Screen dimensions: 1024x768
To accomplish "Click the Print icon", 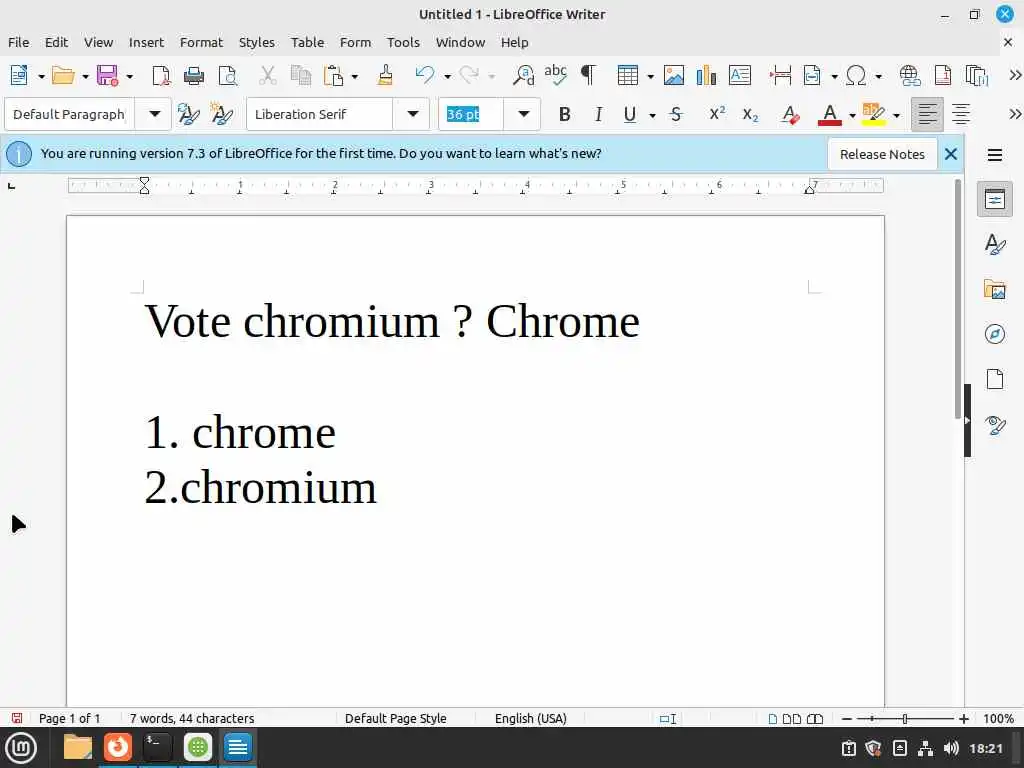I will click(x=194, y=76).
